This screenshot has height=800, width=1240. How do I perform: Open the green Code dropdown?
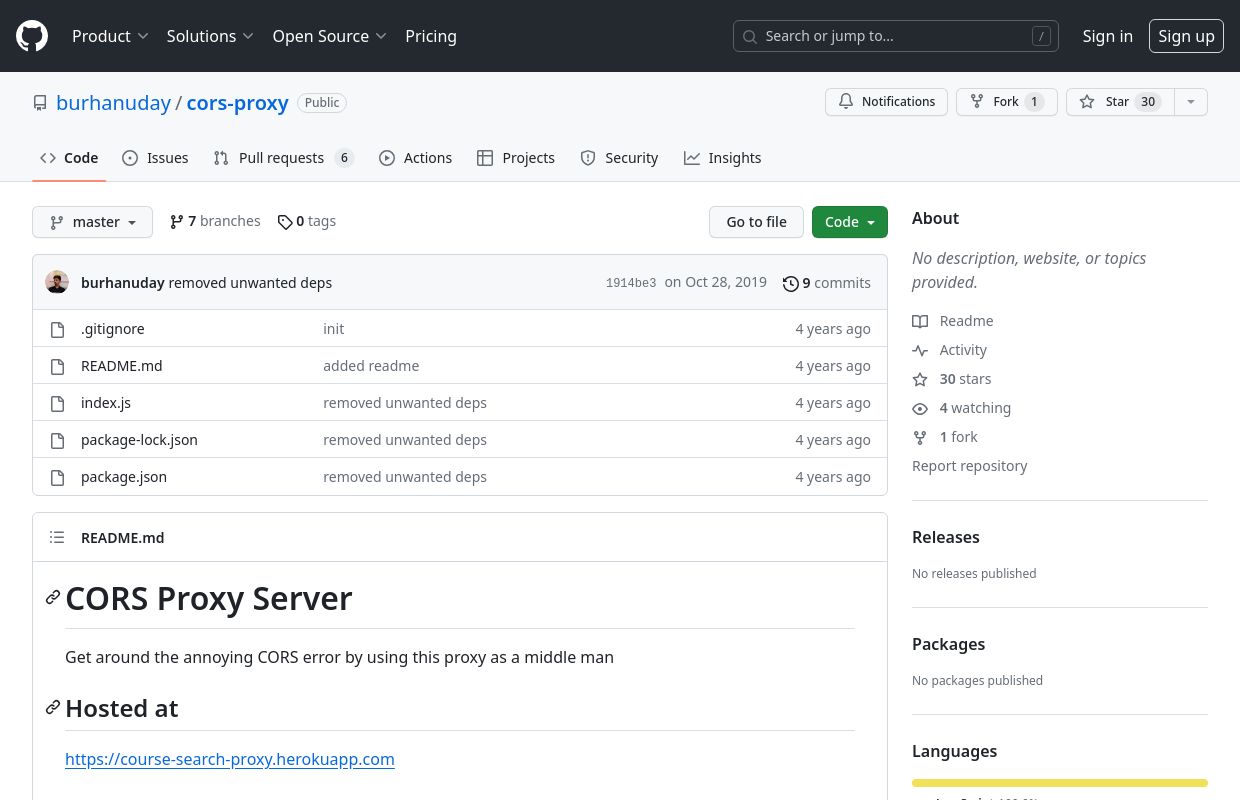coord(850,222)
